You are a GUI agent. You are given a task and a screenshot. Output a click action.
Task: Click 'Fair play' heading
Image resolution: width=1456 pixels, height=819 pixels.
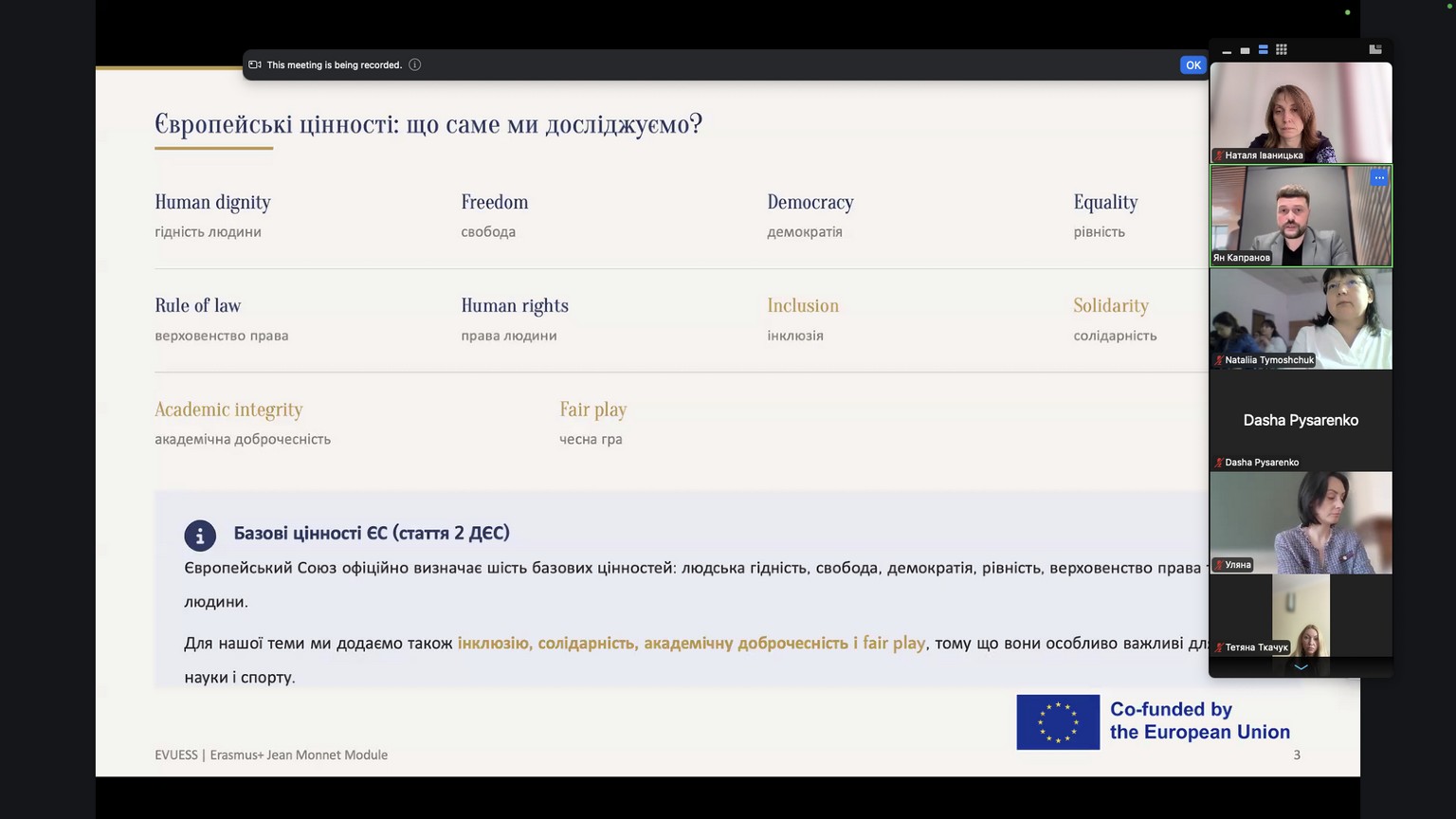pos(593,409)
